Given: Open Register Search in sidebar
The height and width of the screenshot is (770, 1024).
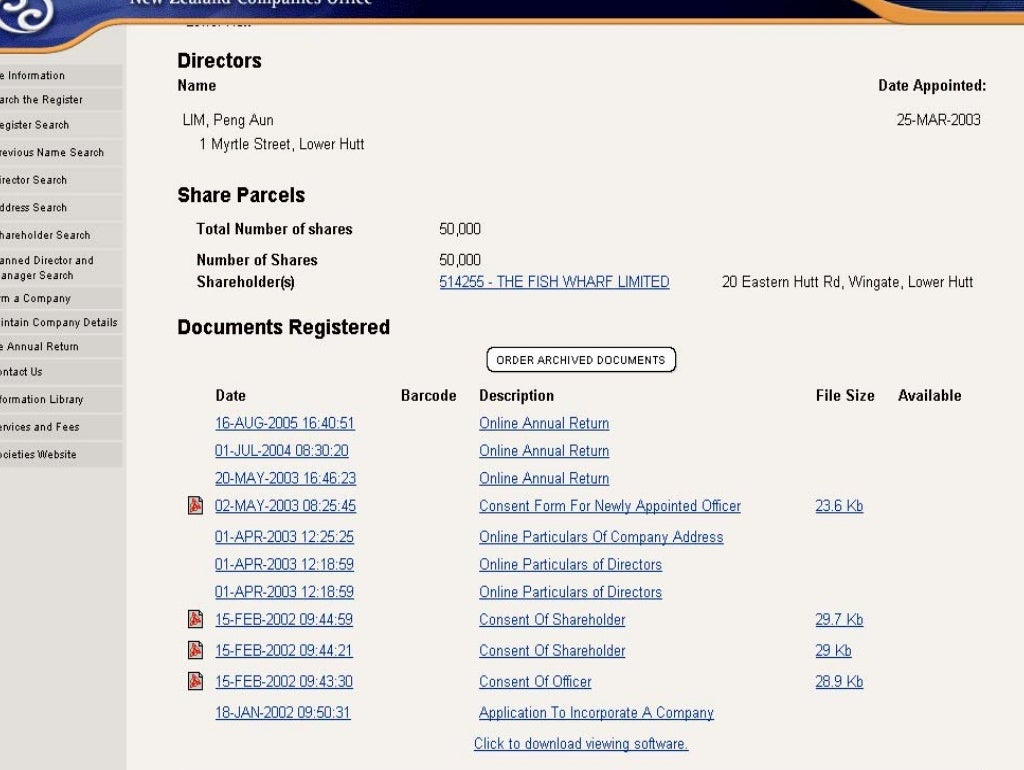Looking at the screenshot, I should [x=61, y=125].
